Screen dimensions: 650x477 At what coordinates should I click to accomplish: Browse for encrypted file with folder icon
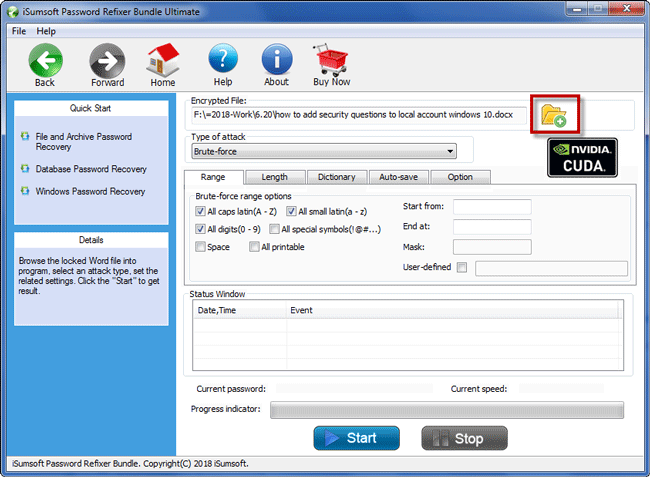point(554,115)
